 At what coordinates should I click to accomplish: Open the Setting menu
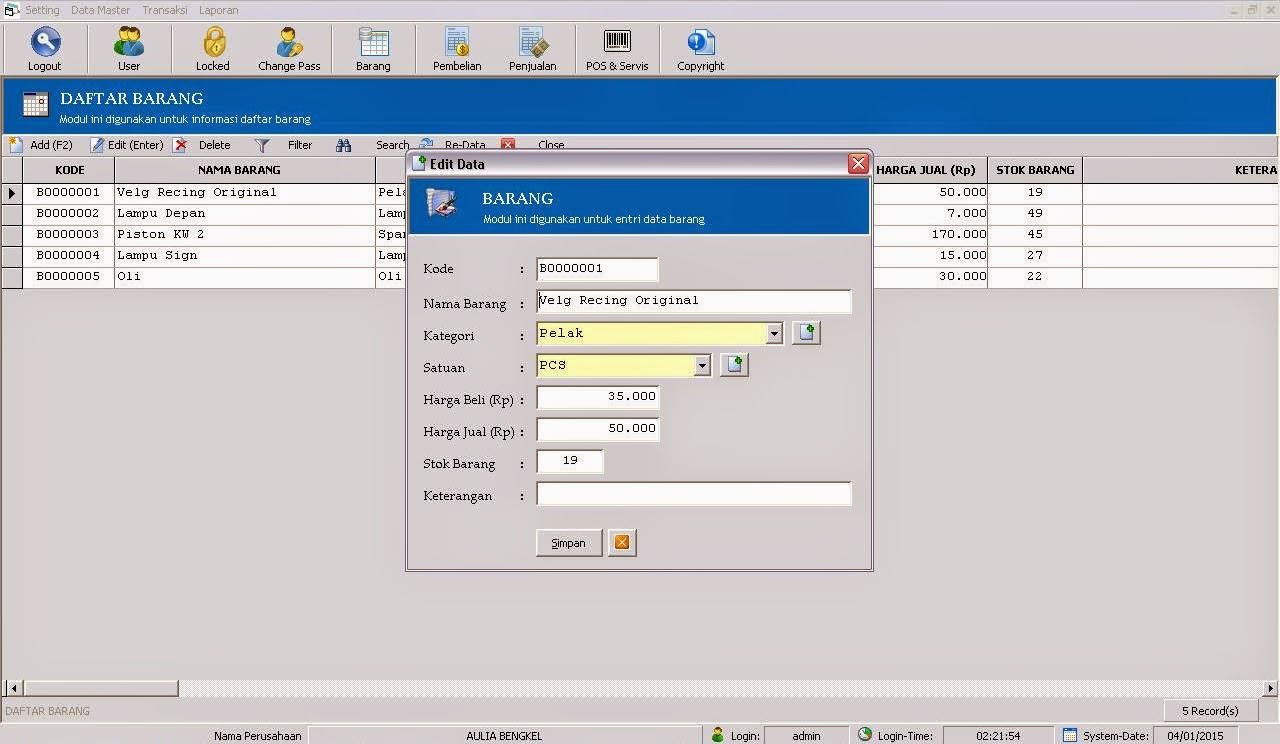pyautogui.click(x=42, y=10)
